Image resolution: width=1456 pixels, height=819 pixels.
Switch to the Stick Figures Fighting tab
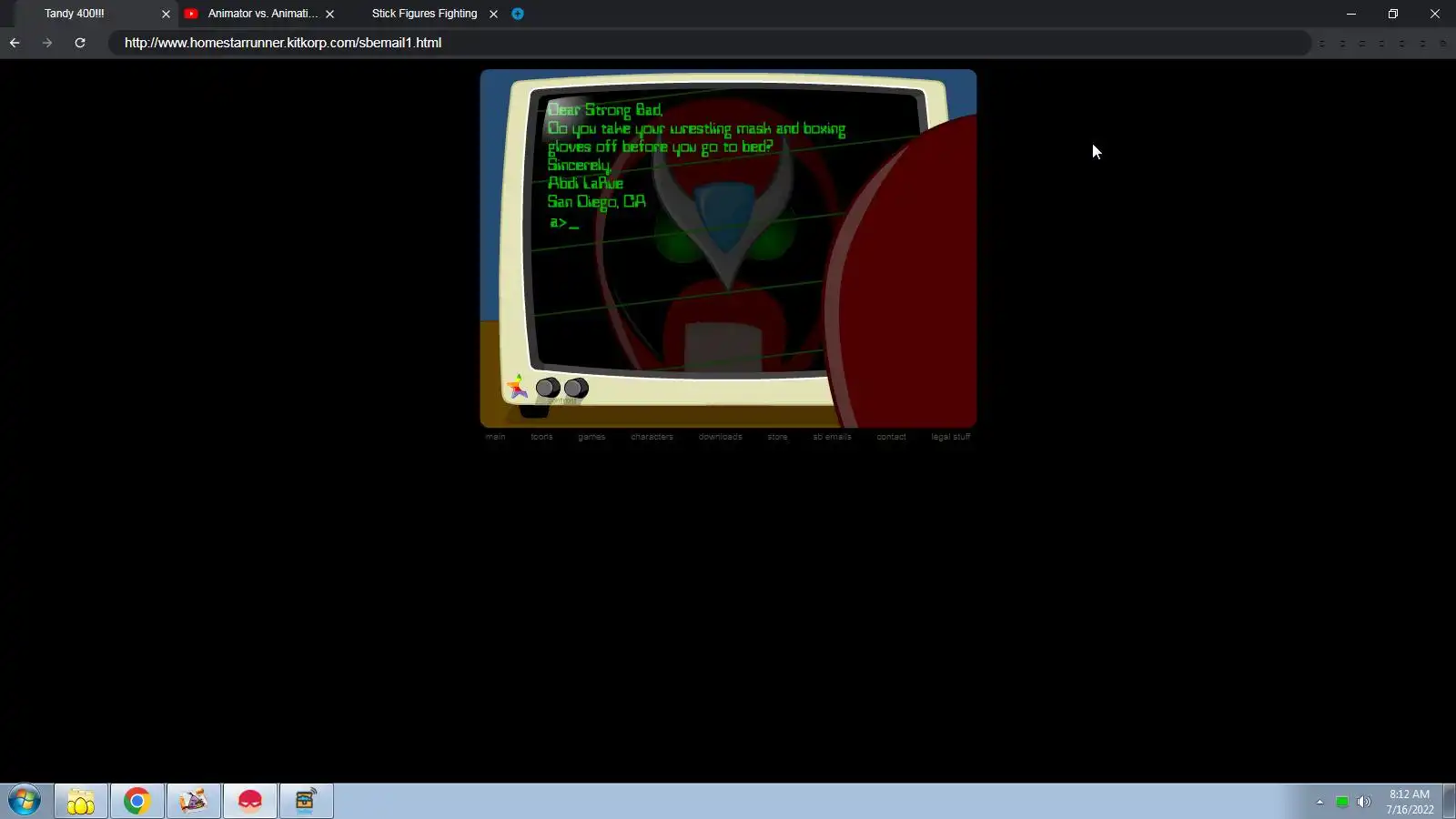[x=424, y=14]
